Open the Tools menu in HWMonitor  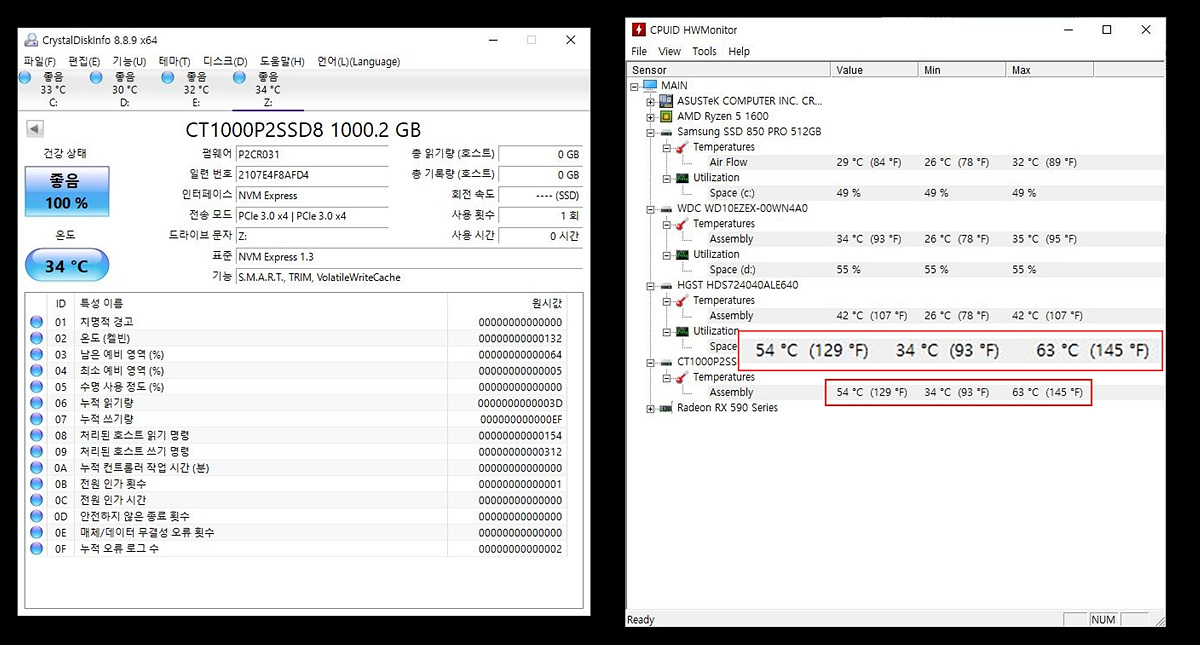click(704, 51)
